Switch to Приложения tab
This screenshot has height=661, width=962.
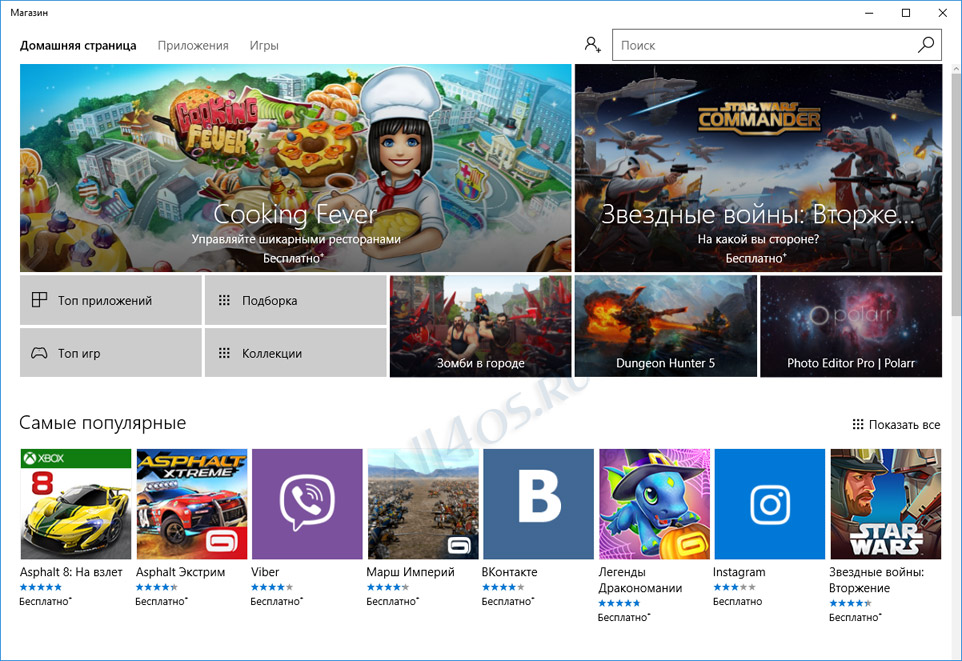pyautogui.click(x=193, y=45)
